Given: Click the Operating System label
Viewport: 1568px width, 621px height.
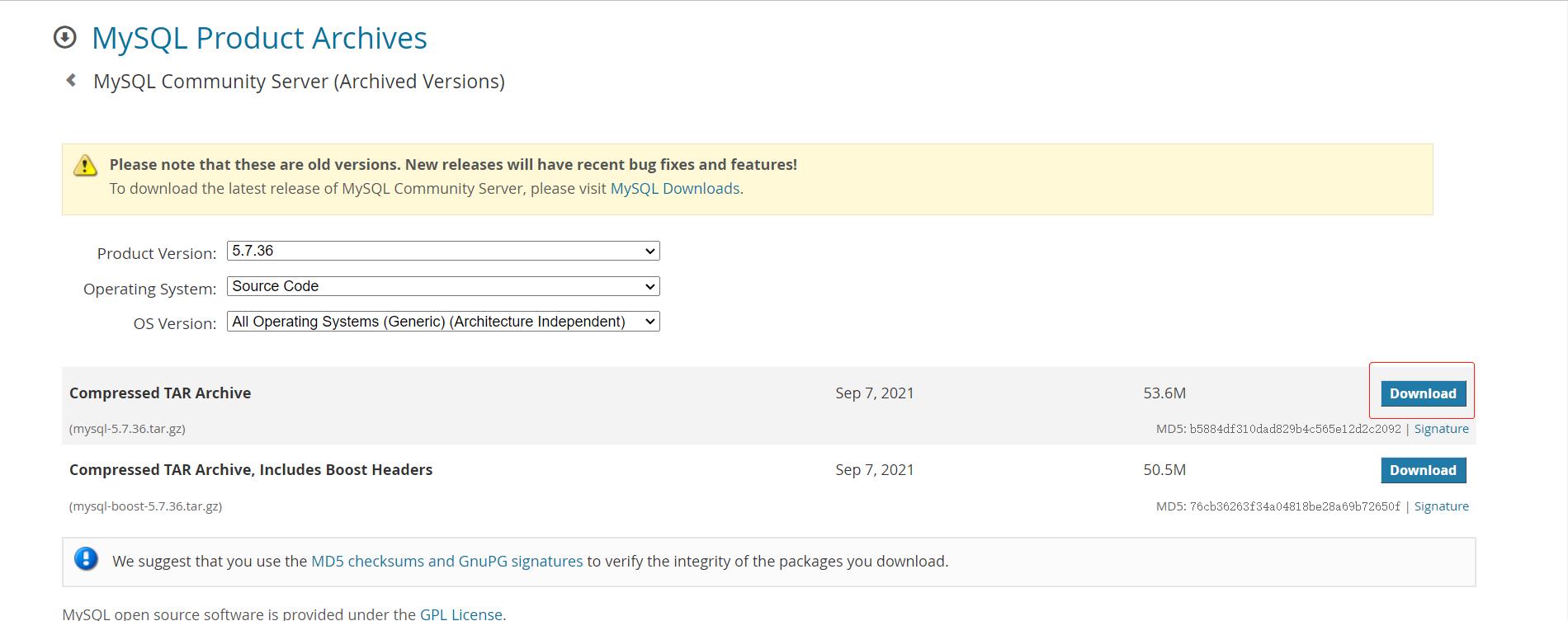Looking at the screenshot, I should [149, 289].
